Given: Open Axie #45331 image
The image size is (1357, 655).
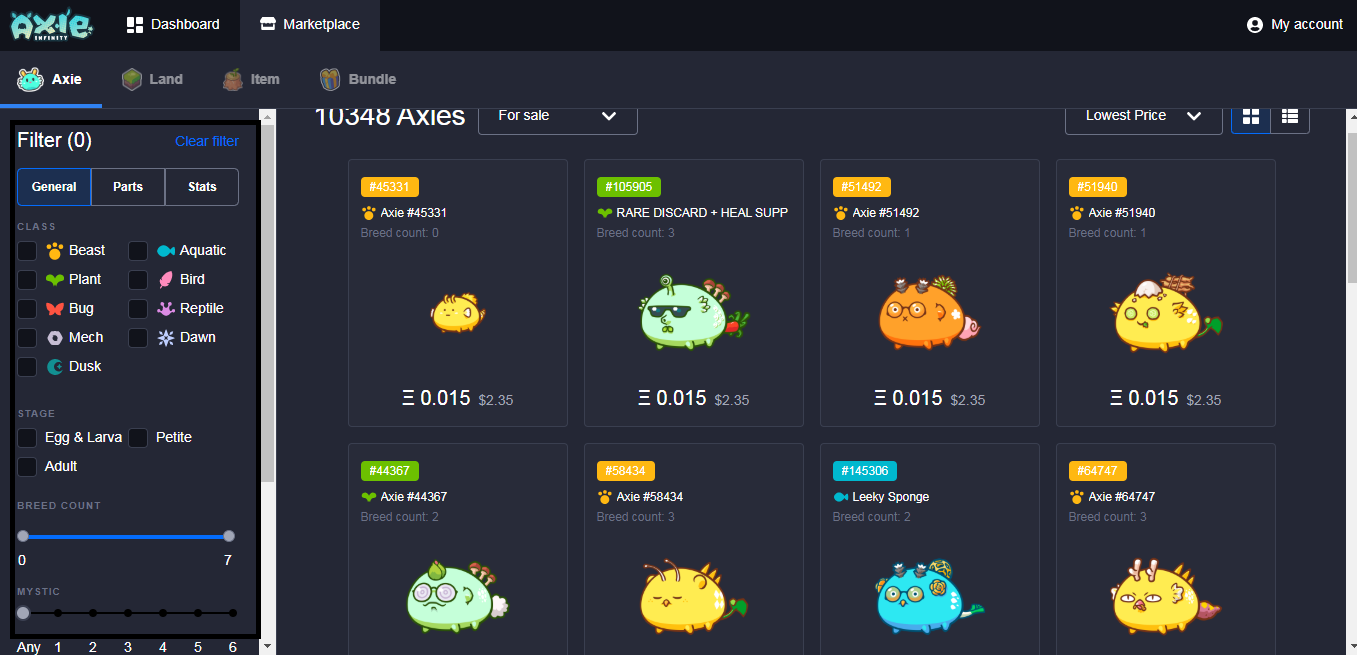Looking at the screenshot, I should point(458,313).
